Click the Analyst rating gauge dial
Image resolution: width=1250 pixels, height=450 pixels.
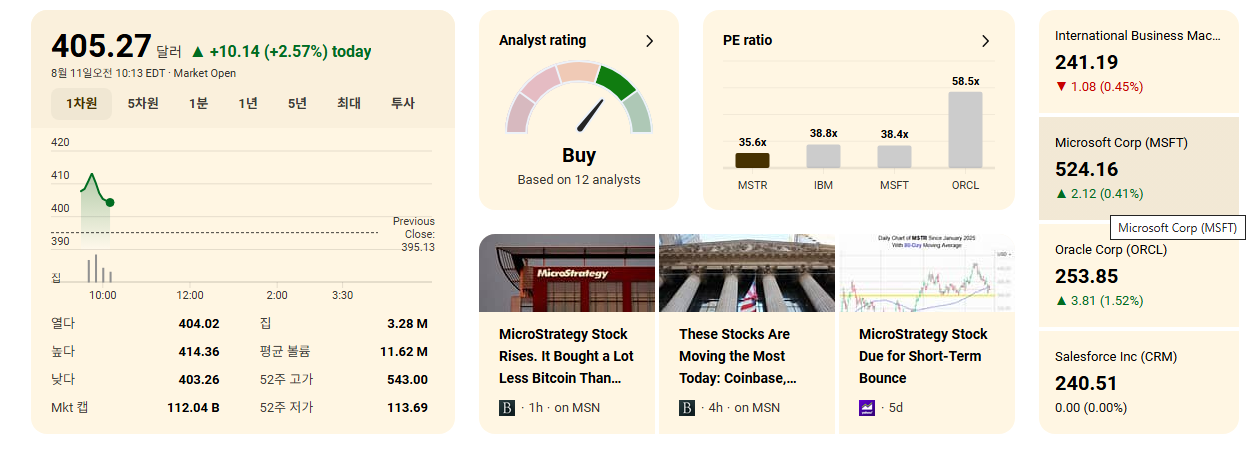(579, 97)
